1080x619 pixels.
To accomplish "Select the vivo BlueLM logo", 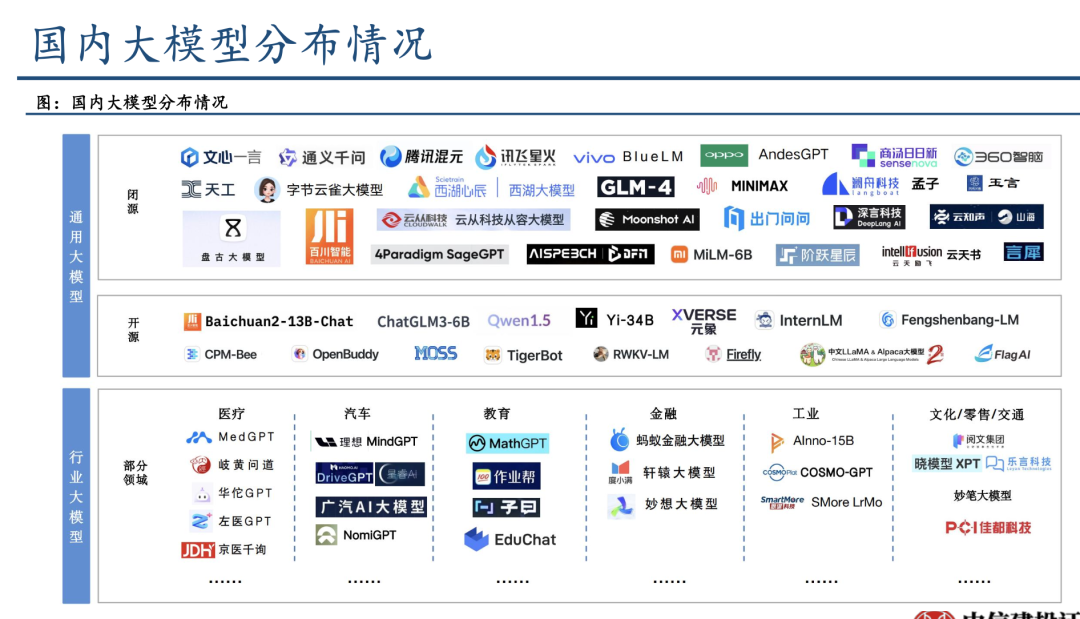I will click(x=628, y=157).
